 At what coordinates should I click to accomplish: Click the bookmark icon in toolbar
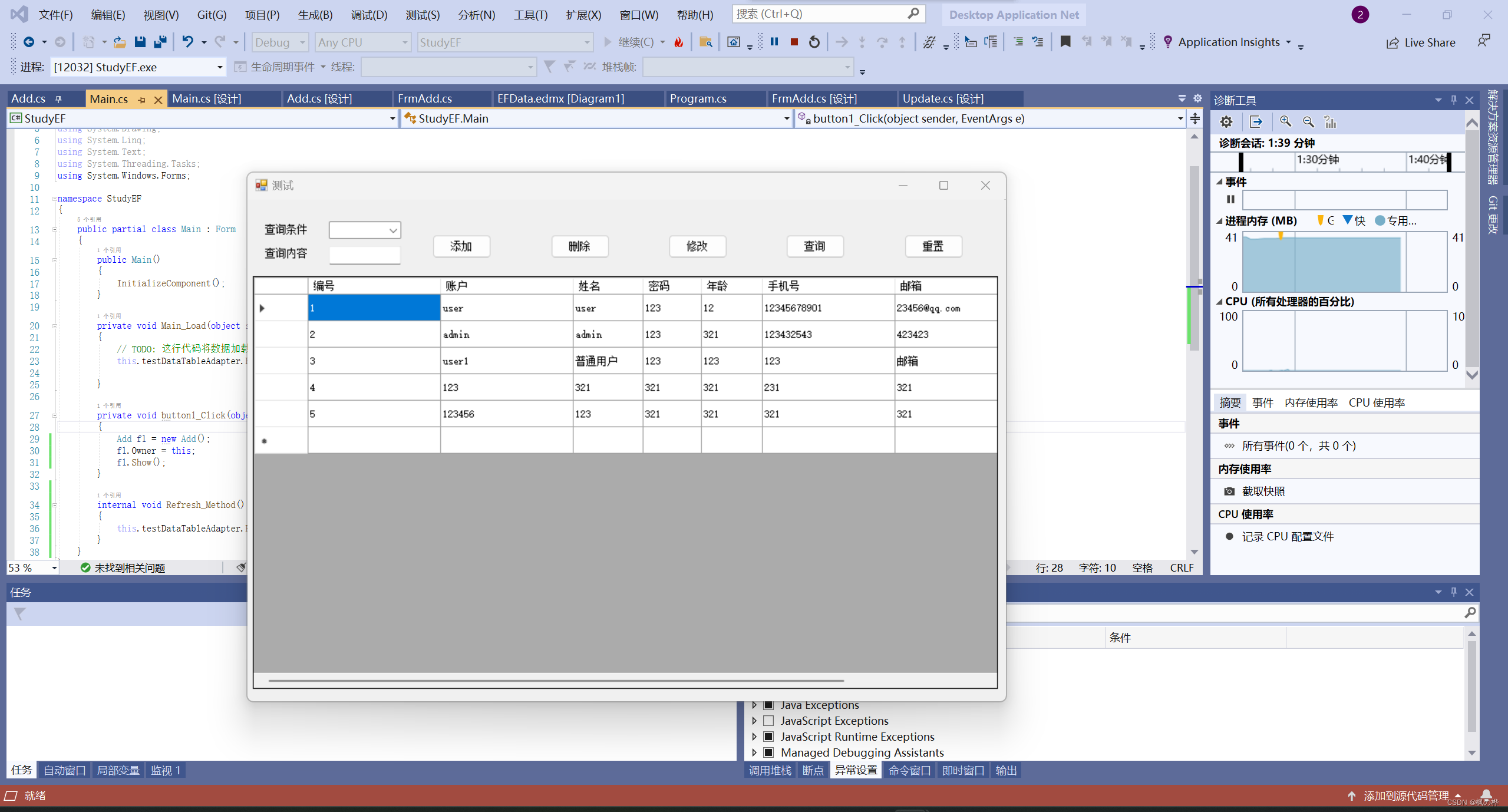1065,42
